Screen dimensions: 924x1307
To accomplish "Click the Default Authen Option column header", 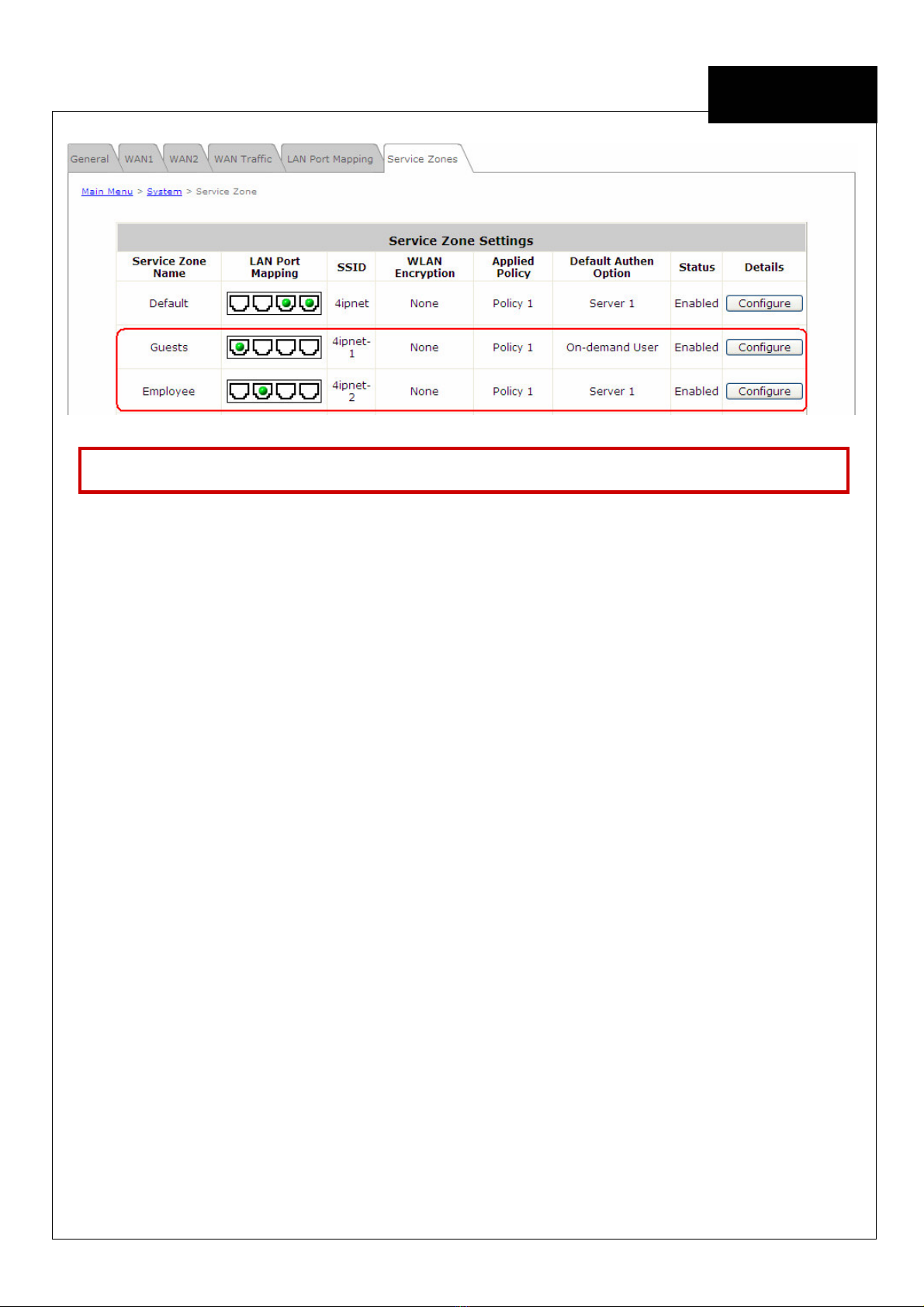I will pos(612,267).
